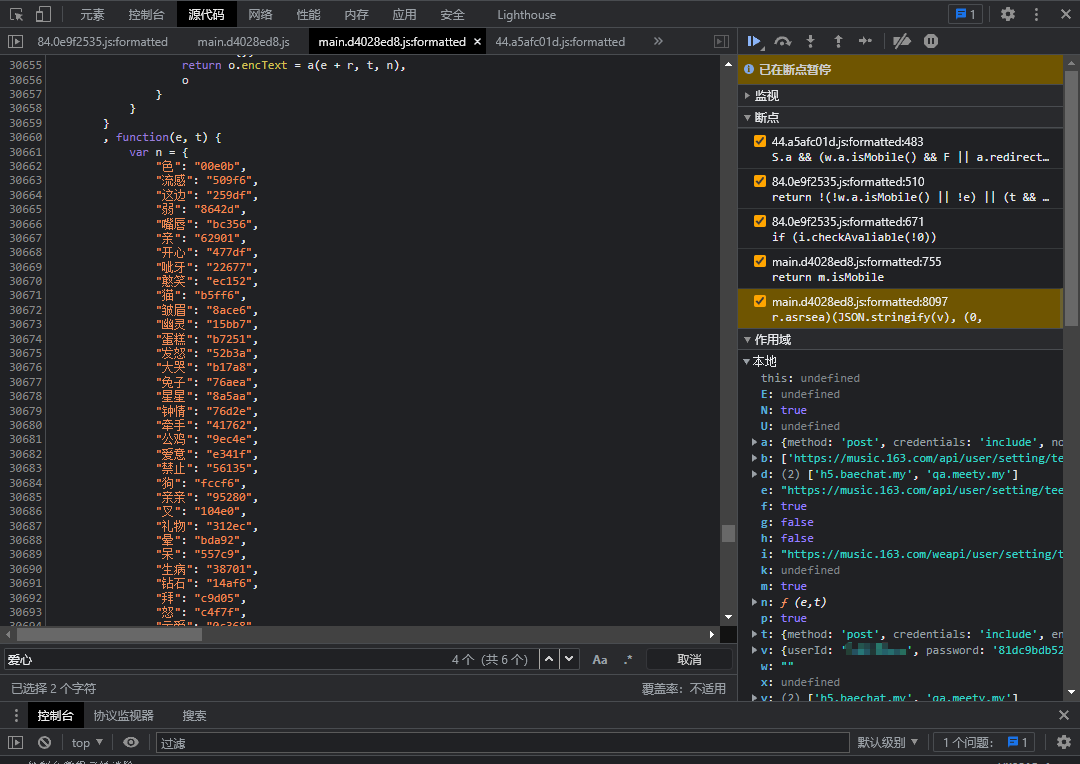
Task: Show the file navigator sidebar
Action: [x=15, y=41]
